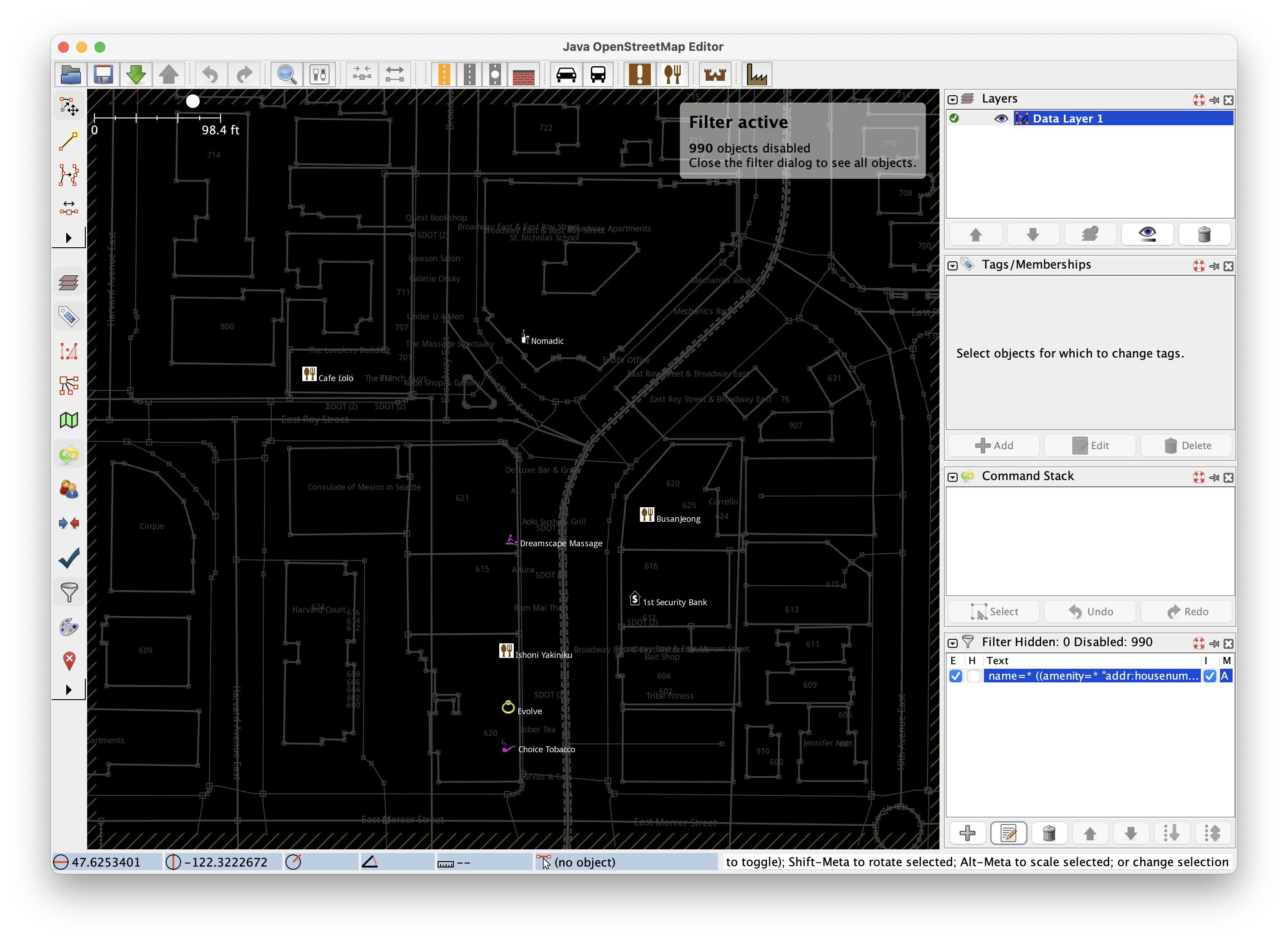Toggle the Filter funnel sidebar icon

coord(69,593)
